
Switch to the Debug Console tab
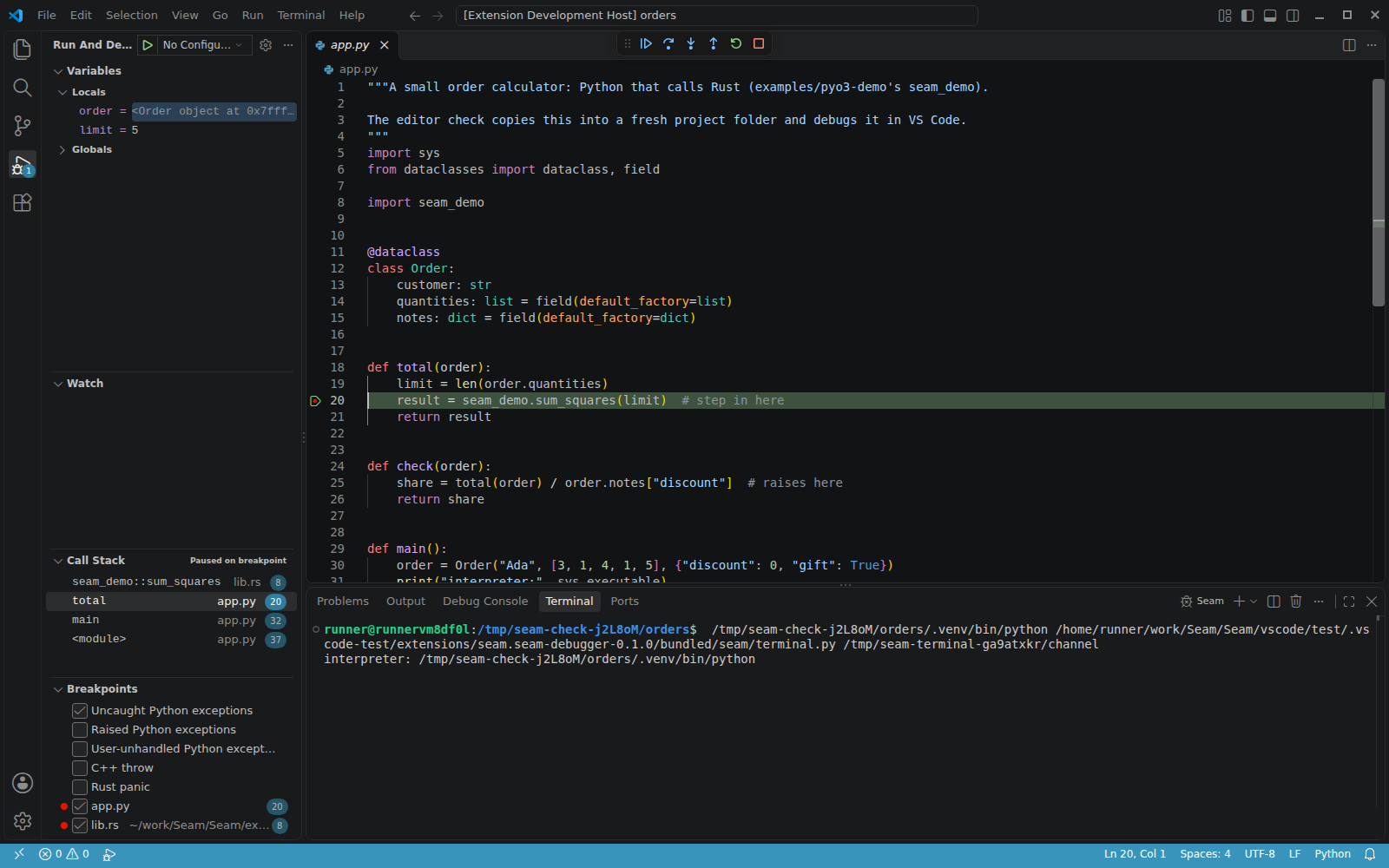[485, 601]
